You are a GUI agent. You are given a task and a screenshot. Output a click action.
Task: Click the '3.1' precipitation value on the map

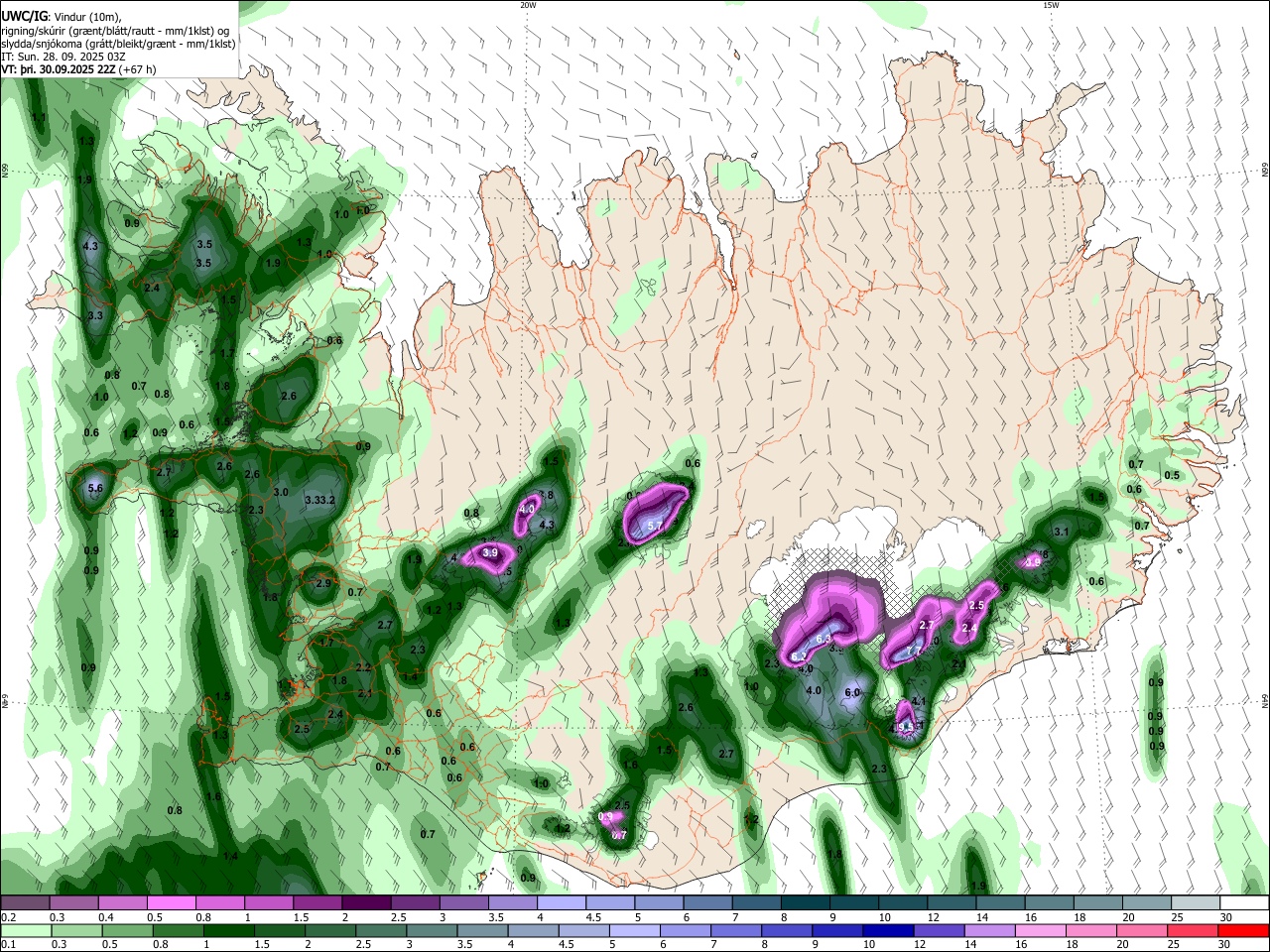click(x=1061, y=533)
